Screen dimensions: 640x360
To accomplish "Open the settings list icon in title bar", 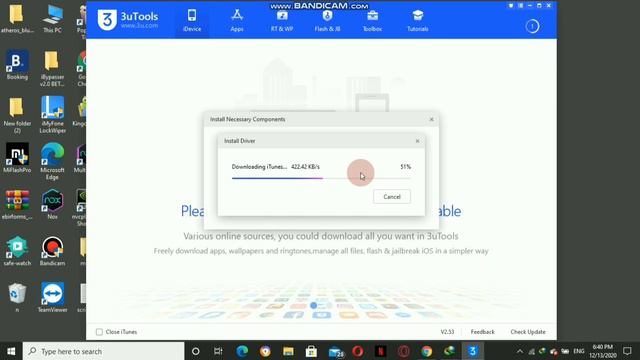I will pyautogui.click(x=520, y=6).
